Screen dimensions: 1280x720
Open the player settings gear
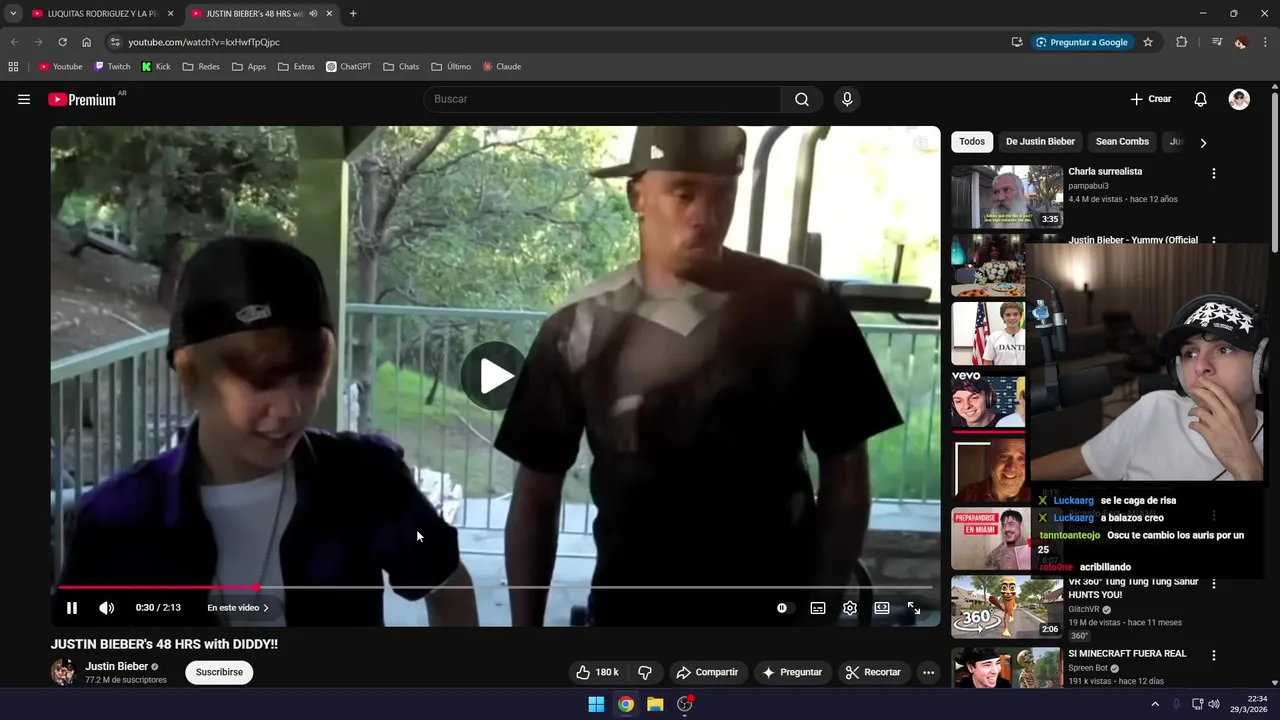pyautogui.click(x=850, y=608)
